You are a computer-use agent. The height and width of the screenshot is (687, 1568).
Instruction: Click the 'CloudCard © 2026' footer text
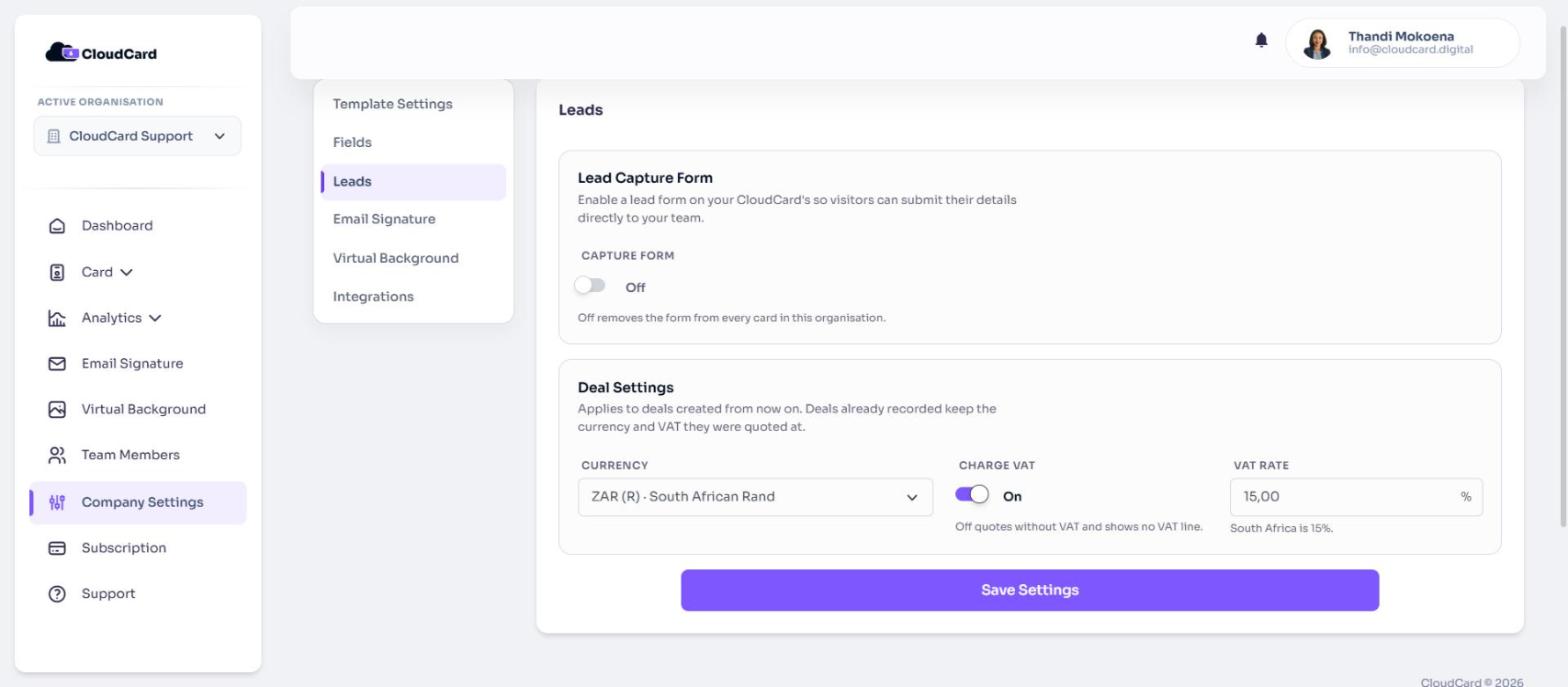tap(1472, 682)
